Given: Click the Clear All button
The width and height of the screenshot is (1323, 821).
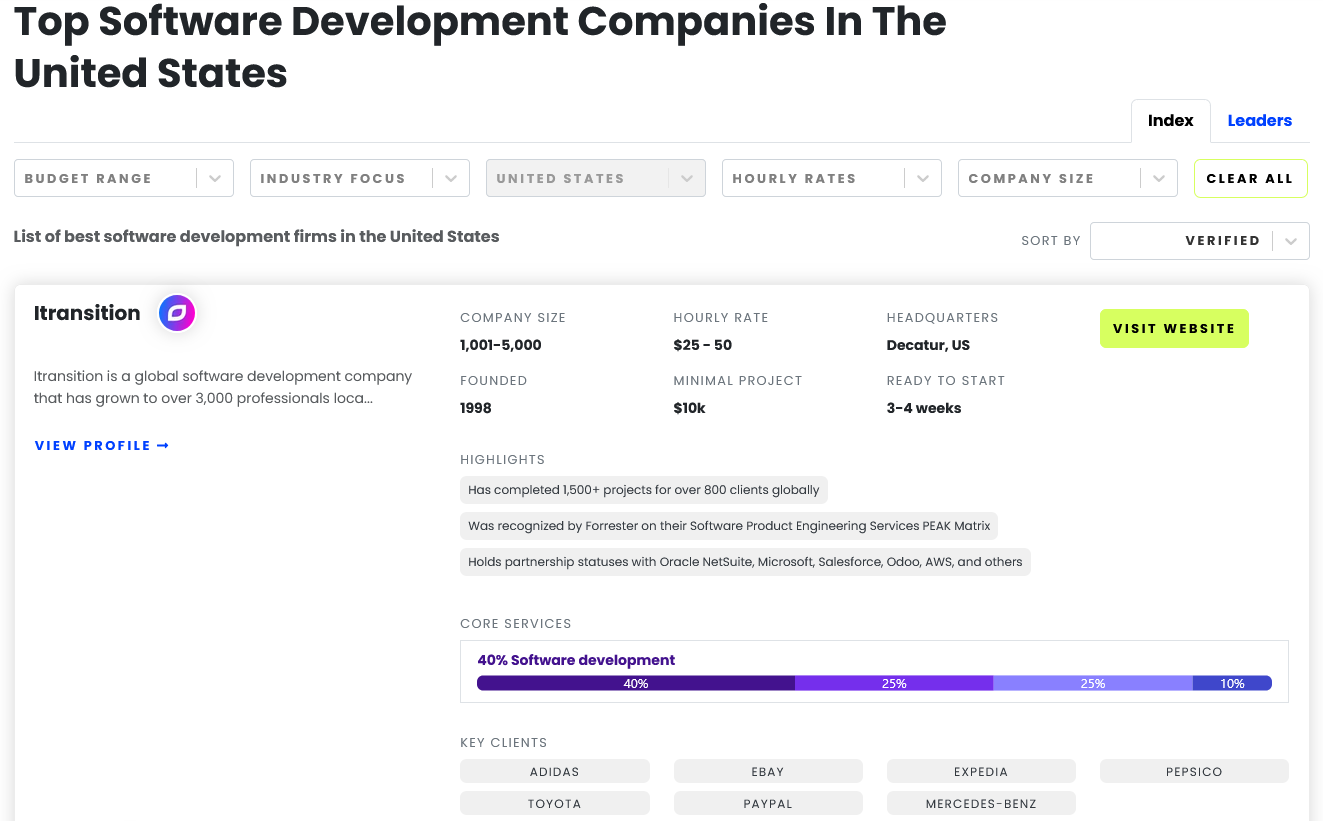Looking at the screenshot, I should 1250,178.
